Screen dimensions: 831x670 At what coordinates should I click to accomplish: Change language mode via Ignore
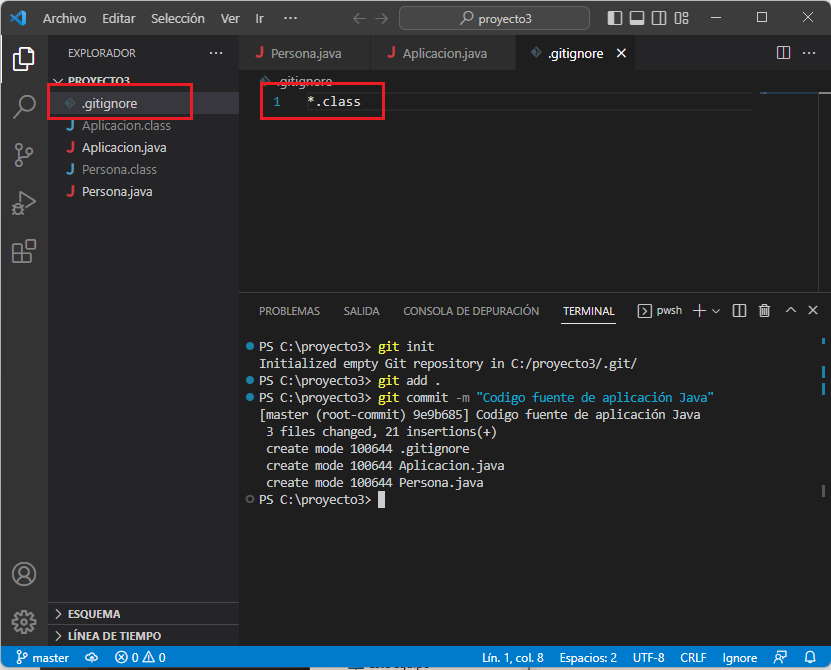[739, 658]
